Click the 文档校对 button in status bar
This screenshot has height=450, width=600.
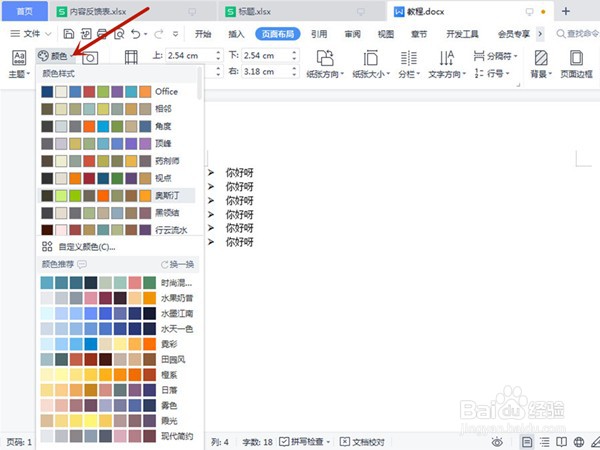tap(362, 442)
